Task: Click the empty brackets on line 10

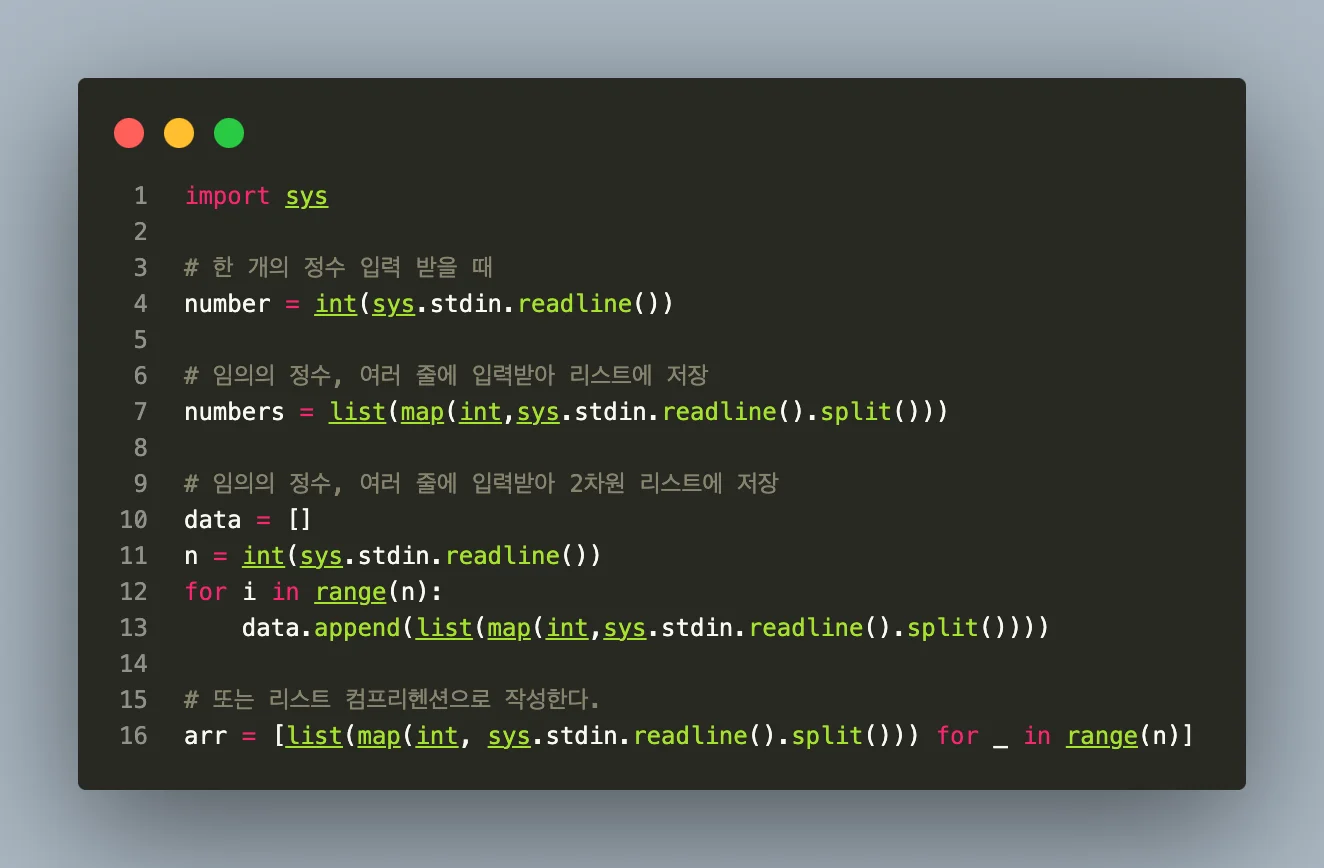Action: click(x=300, y=519)
